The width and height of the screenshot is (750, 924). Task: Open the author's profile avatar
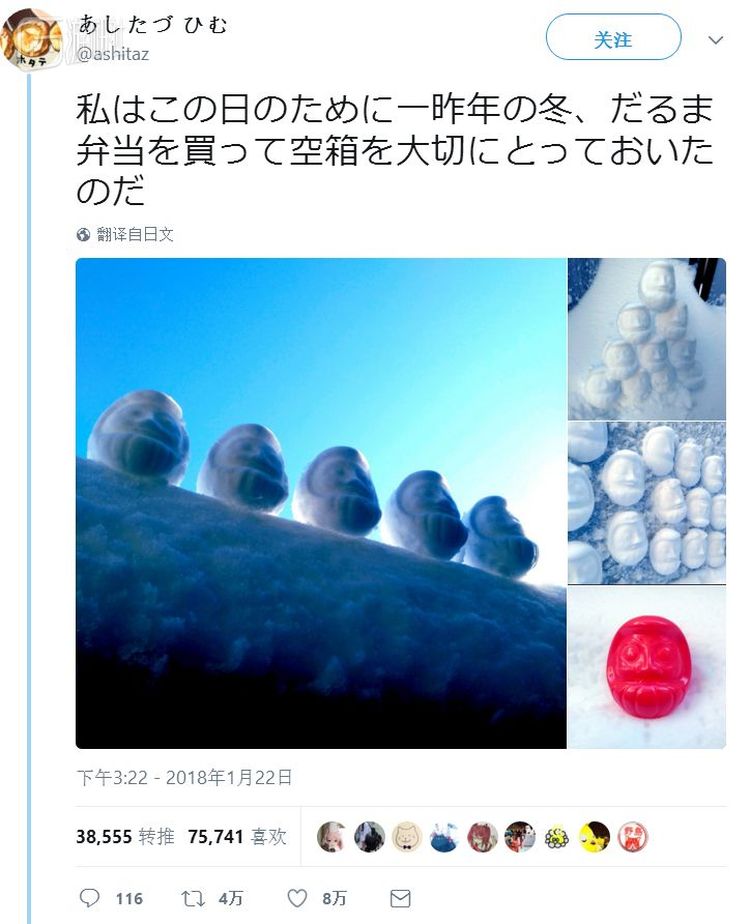point(31,40)
